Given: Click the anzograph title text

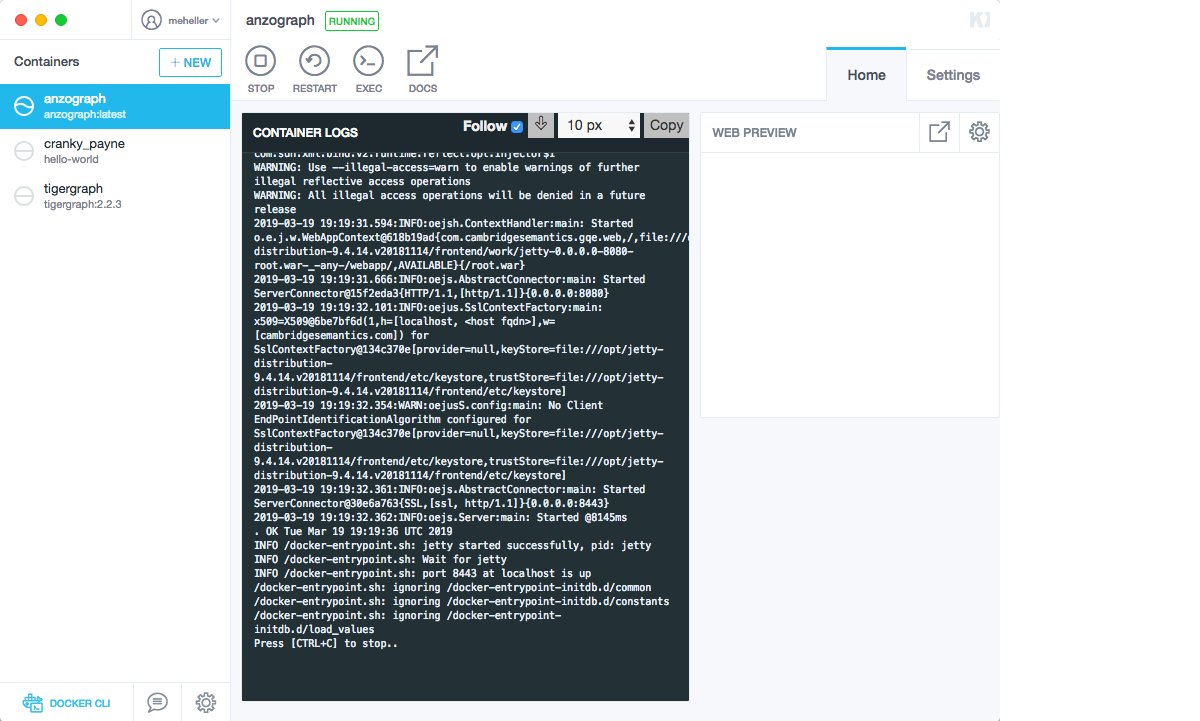Looking at the screenshot, I should pos(280,20).
